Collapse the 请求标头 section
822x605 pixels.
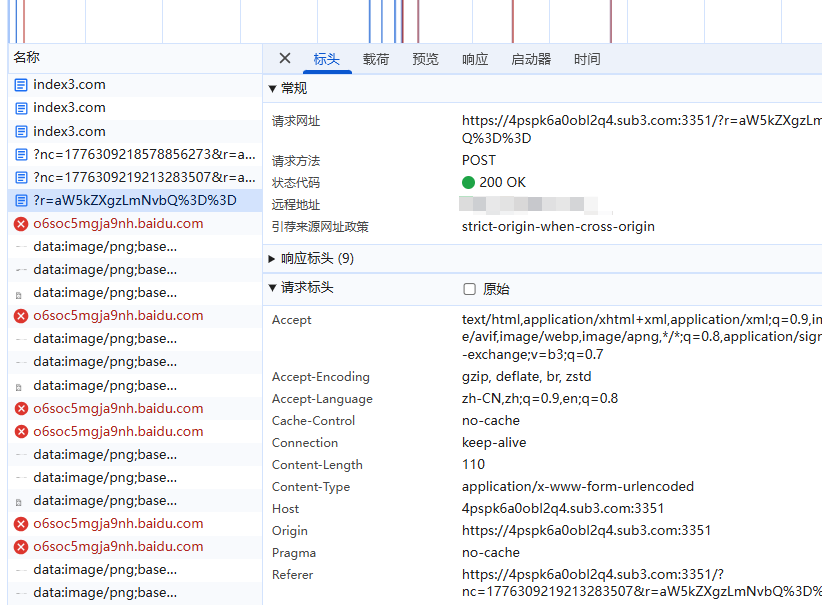pos(273,288)
